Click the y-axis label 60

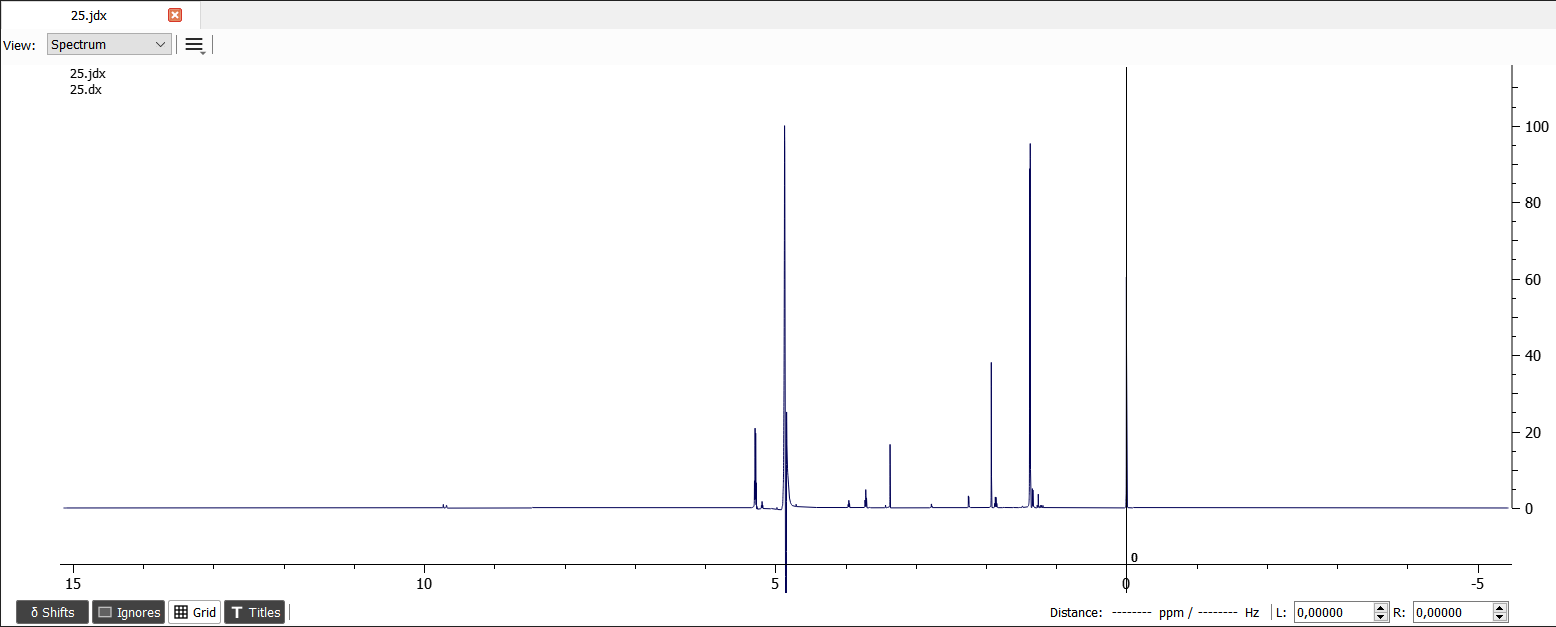1532,280
